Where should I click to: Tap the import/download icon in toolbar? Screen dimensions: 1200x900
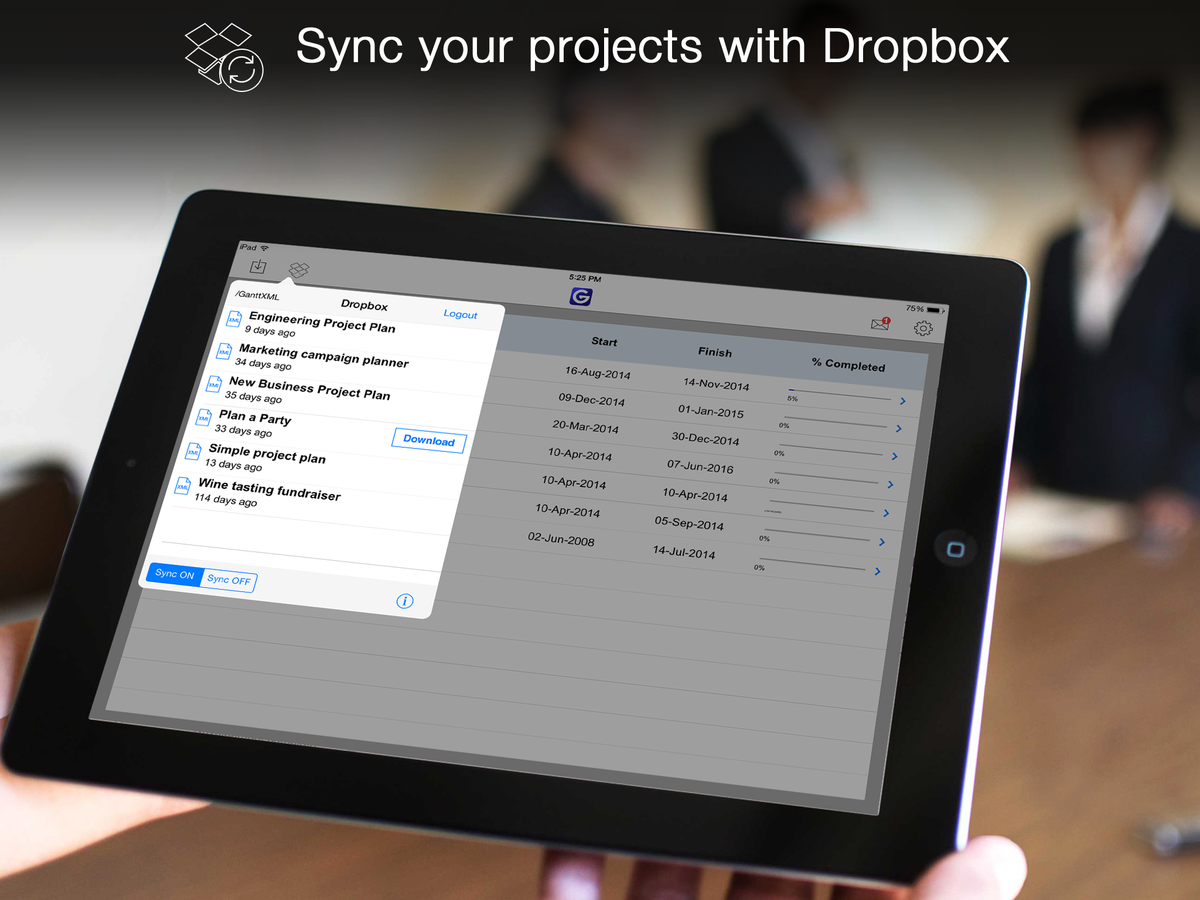click(259, 267)
